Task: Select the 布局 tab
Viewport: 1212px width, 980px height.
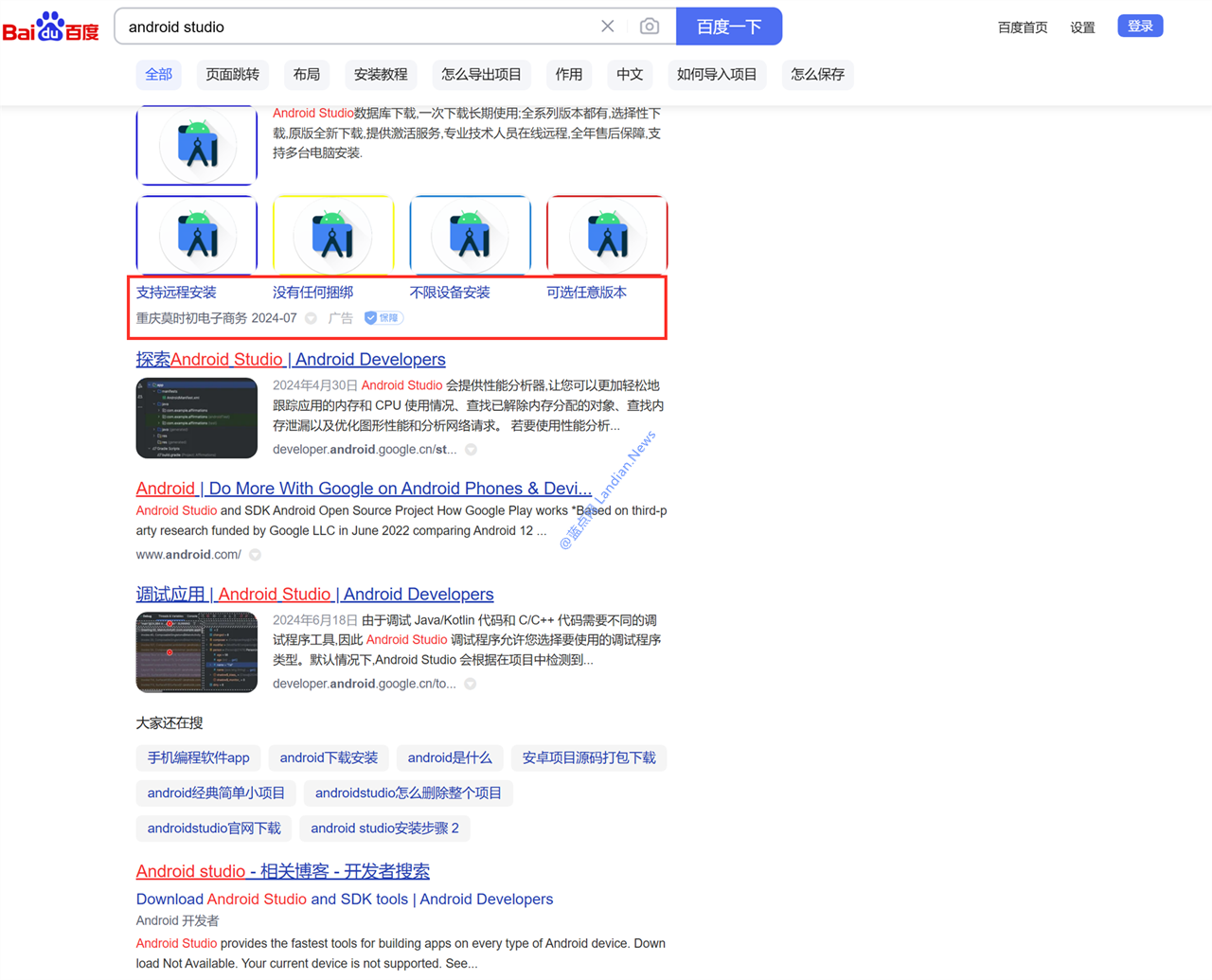Action: pos(307,74)
